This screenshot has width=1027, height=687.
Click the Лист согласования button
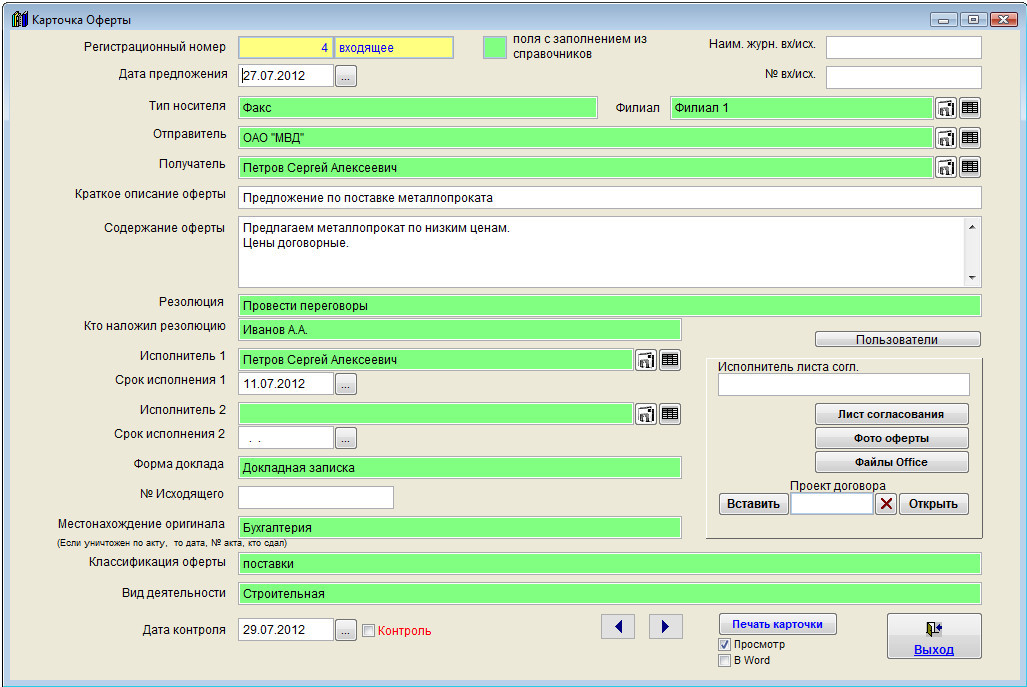(x=892, y=414)
